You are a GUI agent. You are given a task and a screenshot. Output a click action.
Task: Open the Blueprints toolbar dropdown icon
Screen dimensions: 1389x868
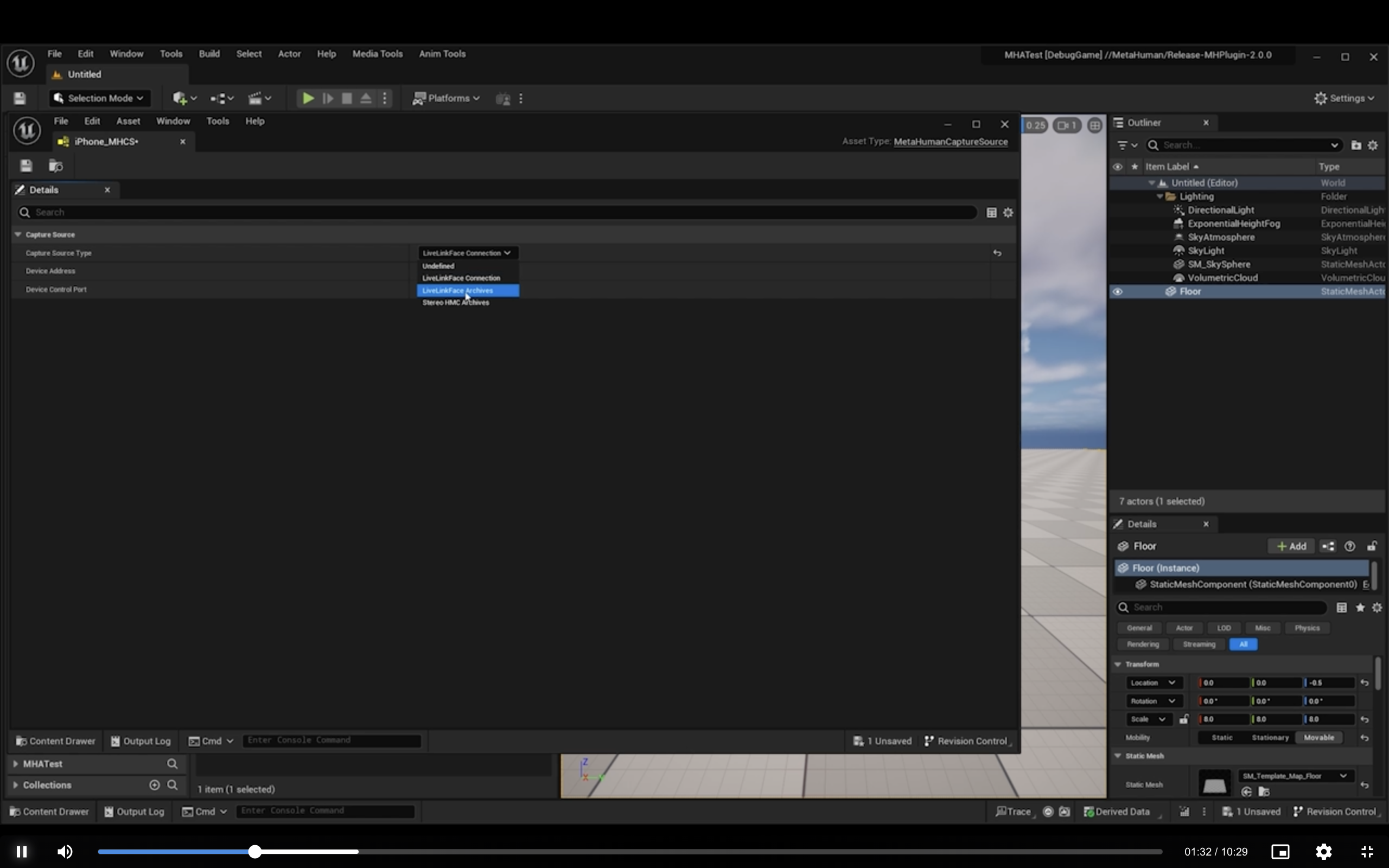tap(222, 98)
